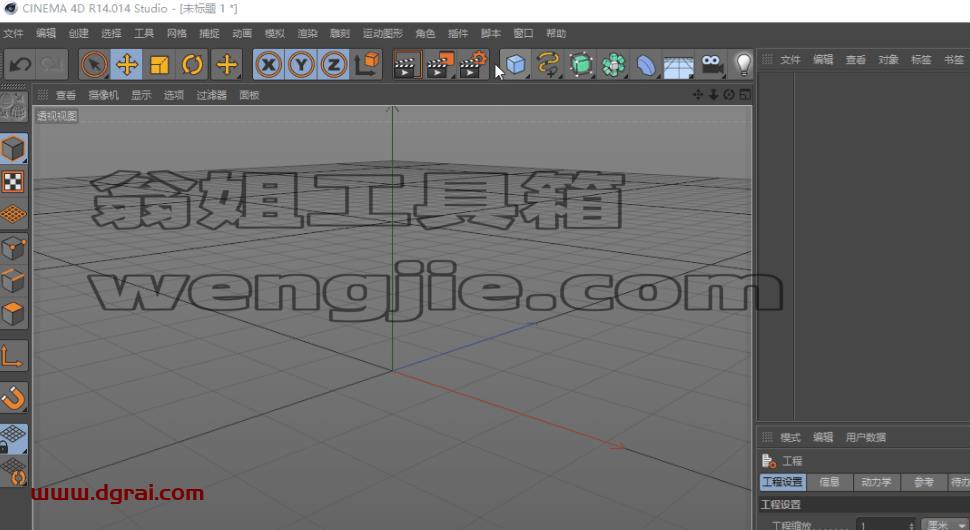Screen dimensions: 970x530
Task: Render the active view clapperboard icon
Action: tap(407, 64)
